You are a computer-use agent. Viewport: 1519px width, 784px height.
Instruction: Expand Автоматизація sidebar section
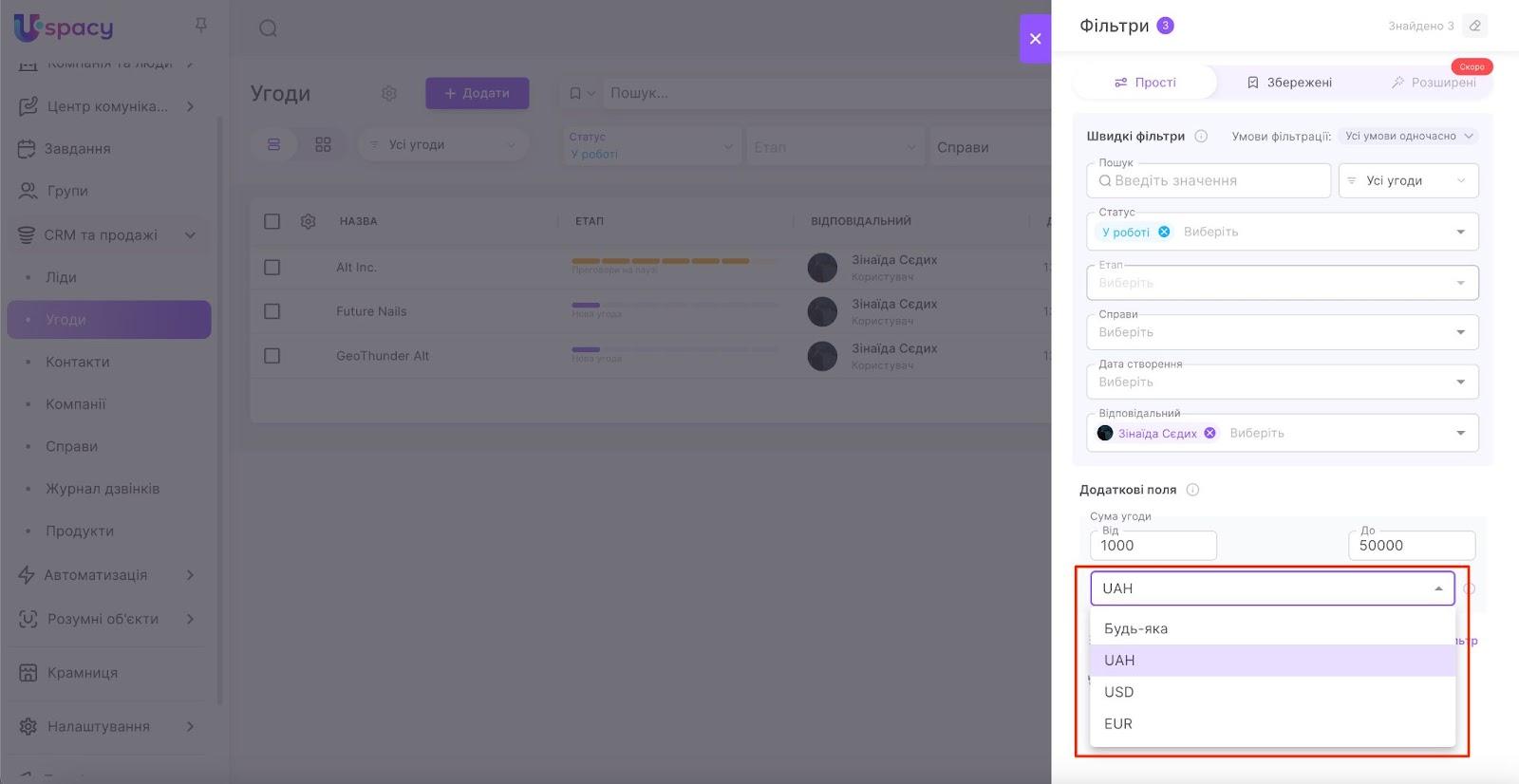(x=190, y=575)
